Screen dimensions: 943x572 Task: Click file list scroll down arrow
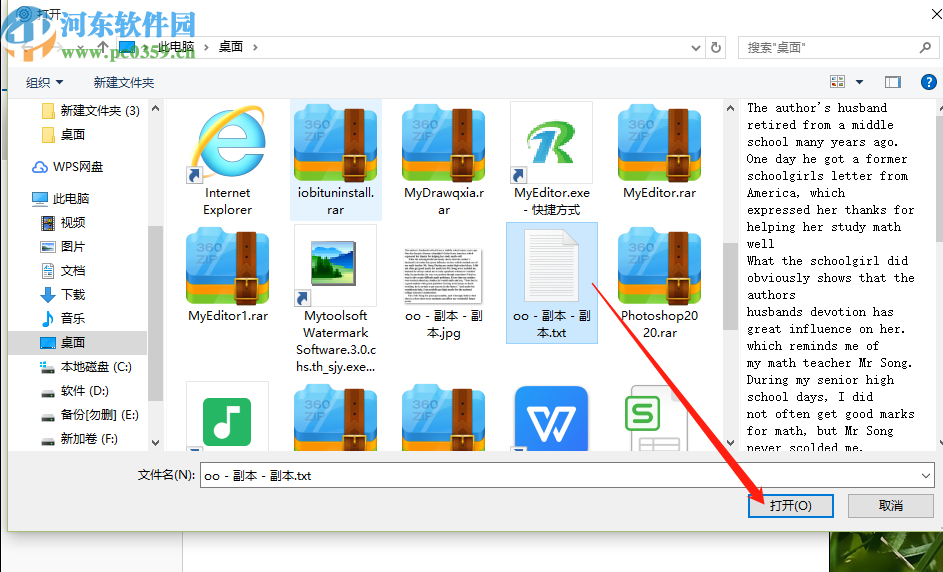[730, 443]
